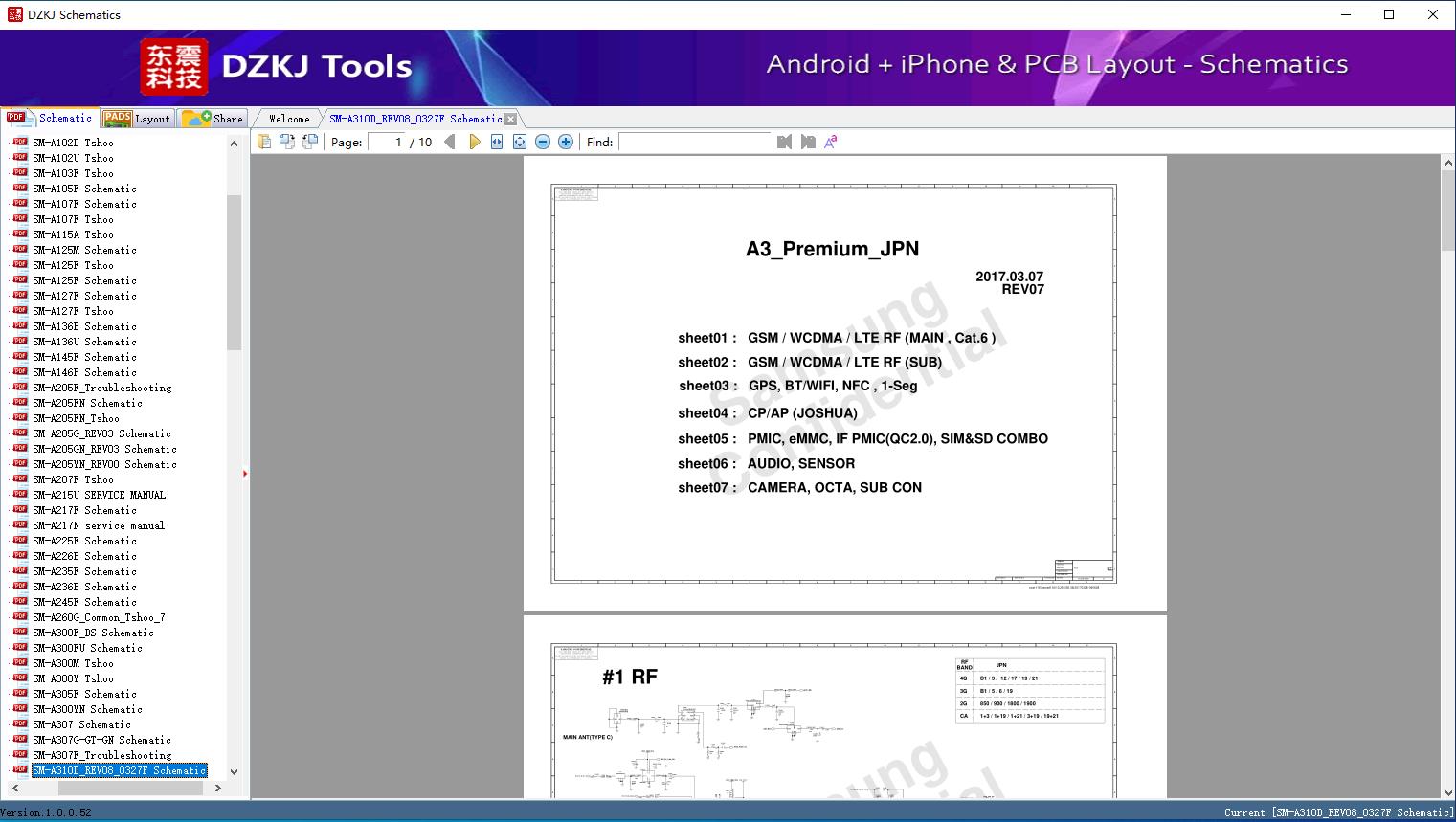Select the SM-A310D_REV08_0327F Schematic document tab
The height and width of the screenshot is (822, 1456).
coord(415,119)
